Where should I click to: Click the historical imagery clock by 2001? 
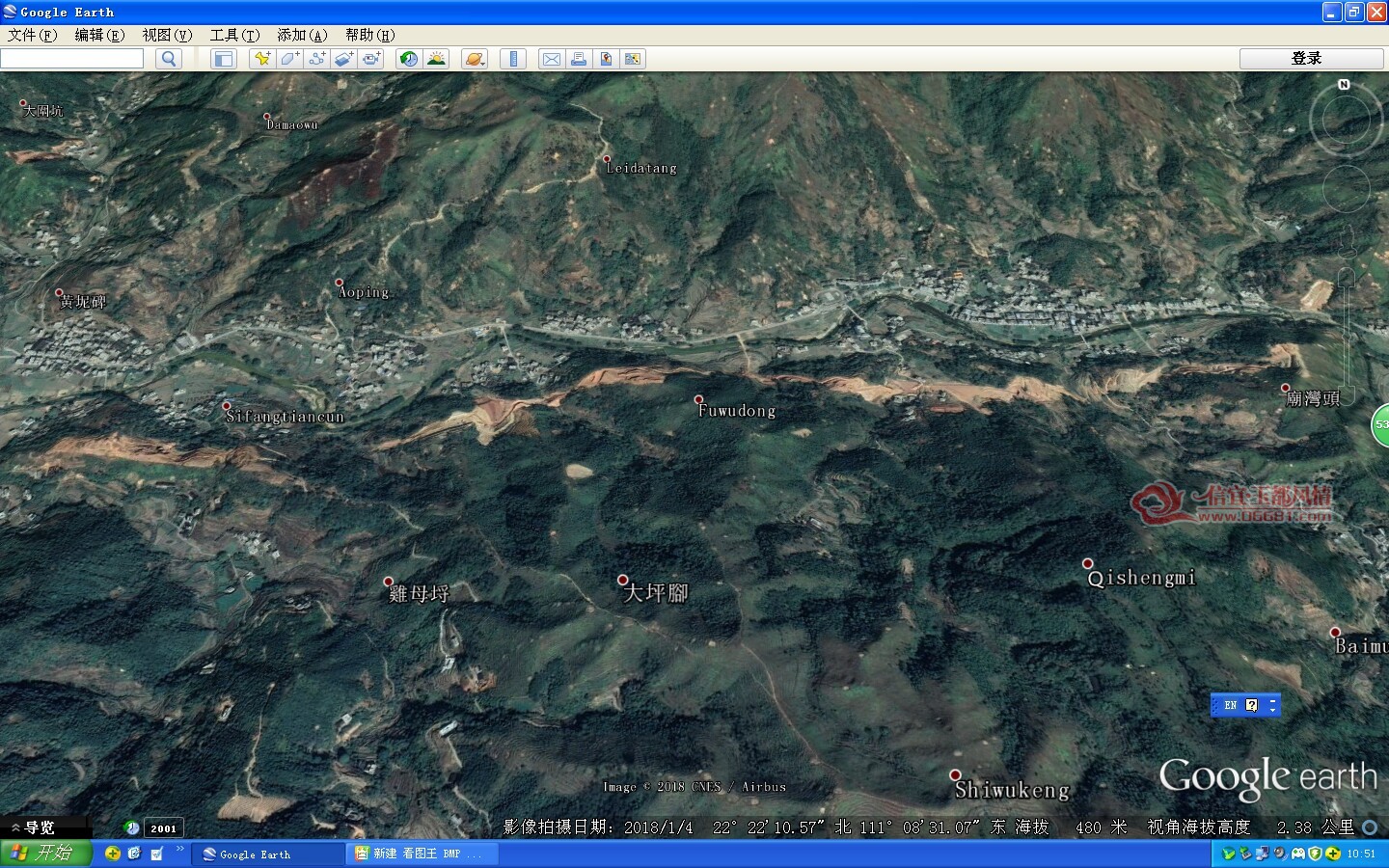point(132,827)
